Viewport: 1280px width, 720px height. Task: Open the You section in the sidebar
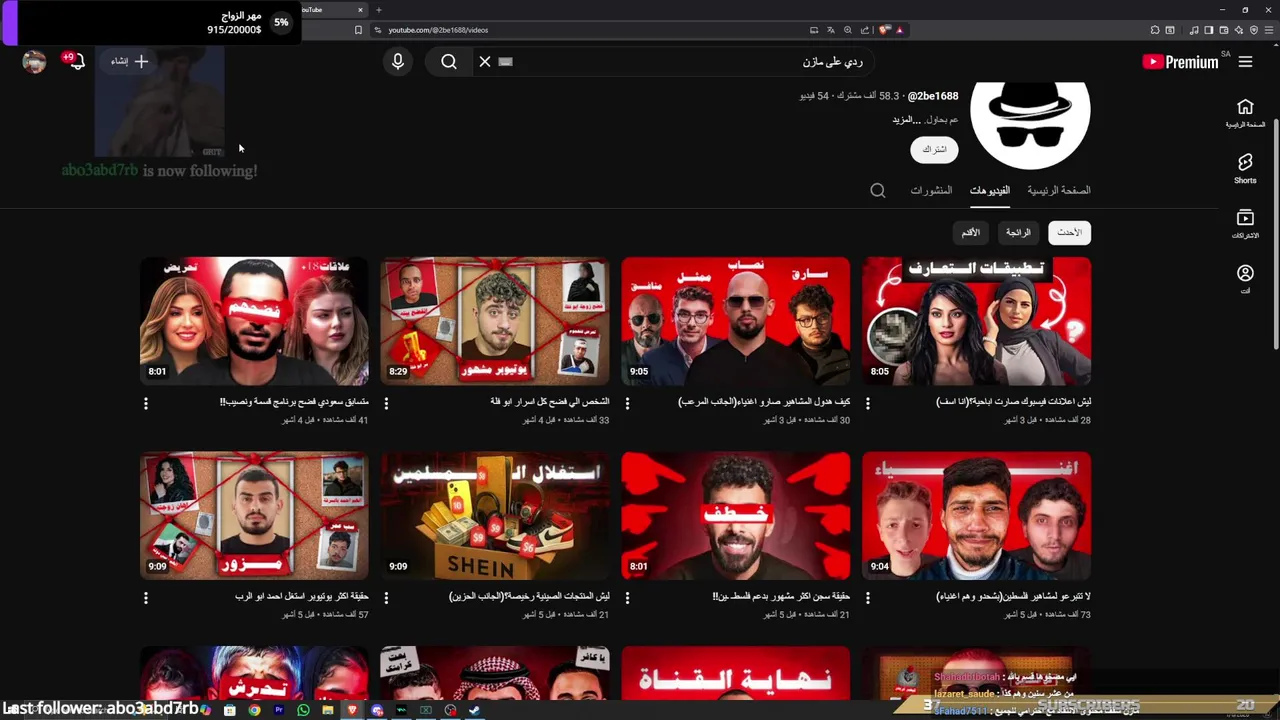(1245, 279)
